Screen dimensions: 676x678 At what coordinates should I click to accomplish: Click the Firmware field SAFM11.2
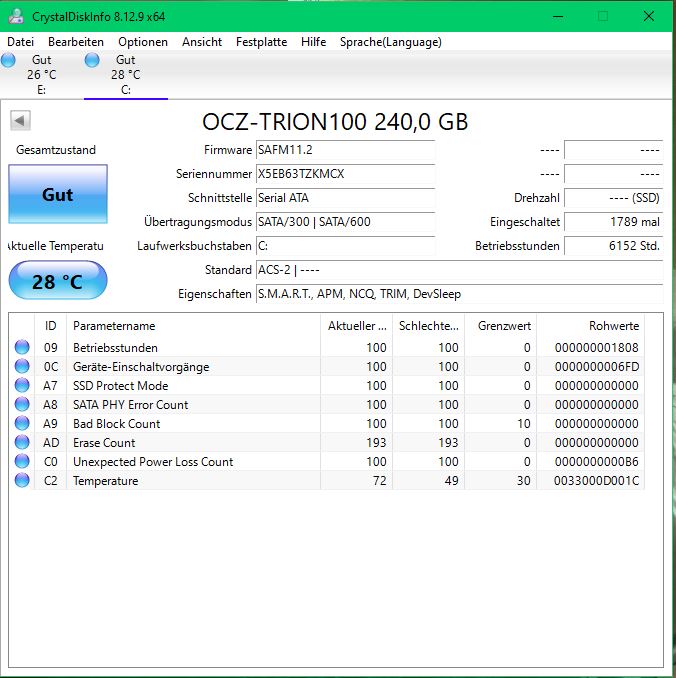click(x=345, y=150)
